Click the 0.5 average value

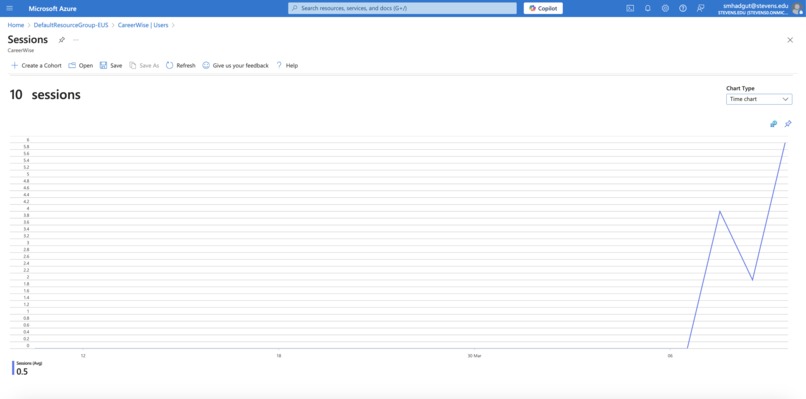(x=22, y=371)
